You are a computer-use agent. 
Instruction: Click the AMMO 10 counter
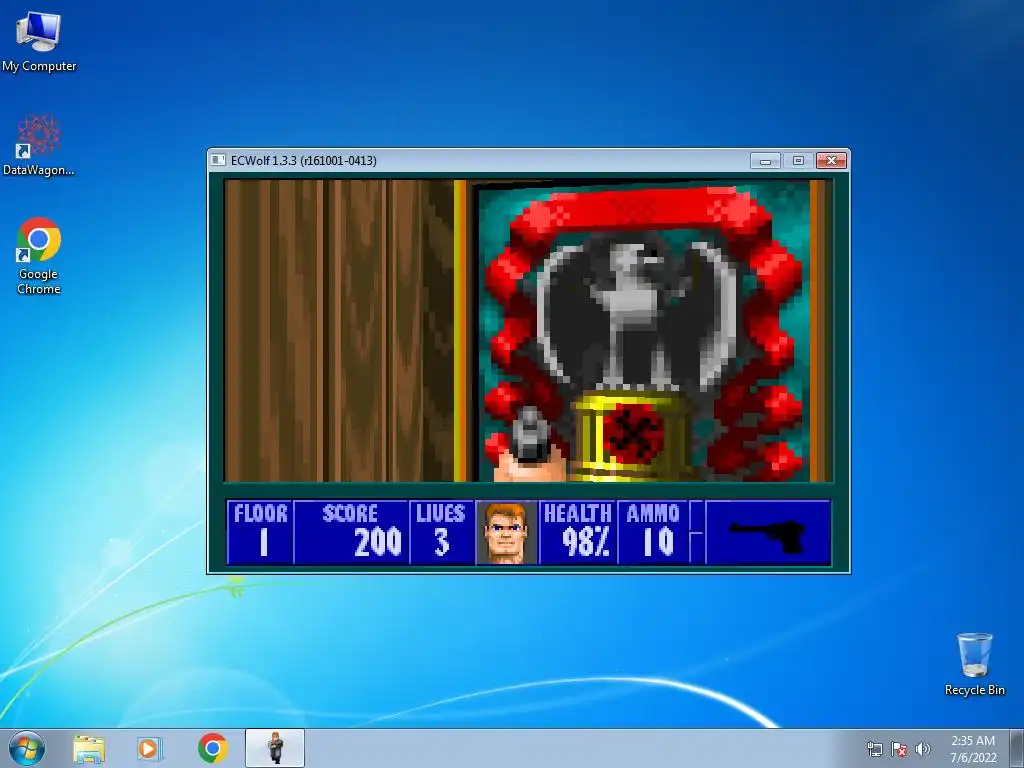[653, 532]
